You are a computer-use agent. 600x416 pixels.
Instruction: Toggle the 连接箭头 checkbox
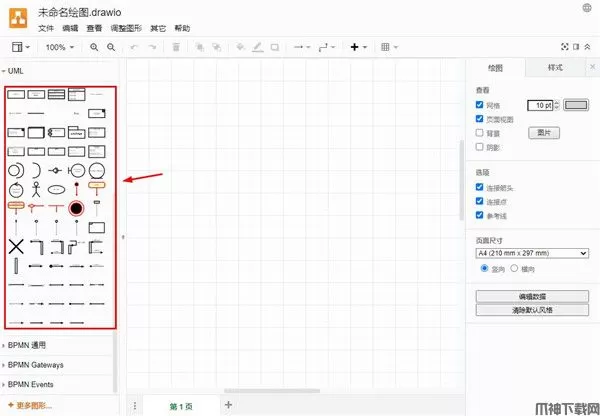[479, 187]
